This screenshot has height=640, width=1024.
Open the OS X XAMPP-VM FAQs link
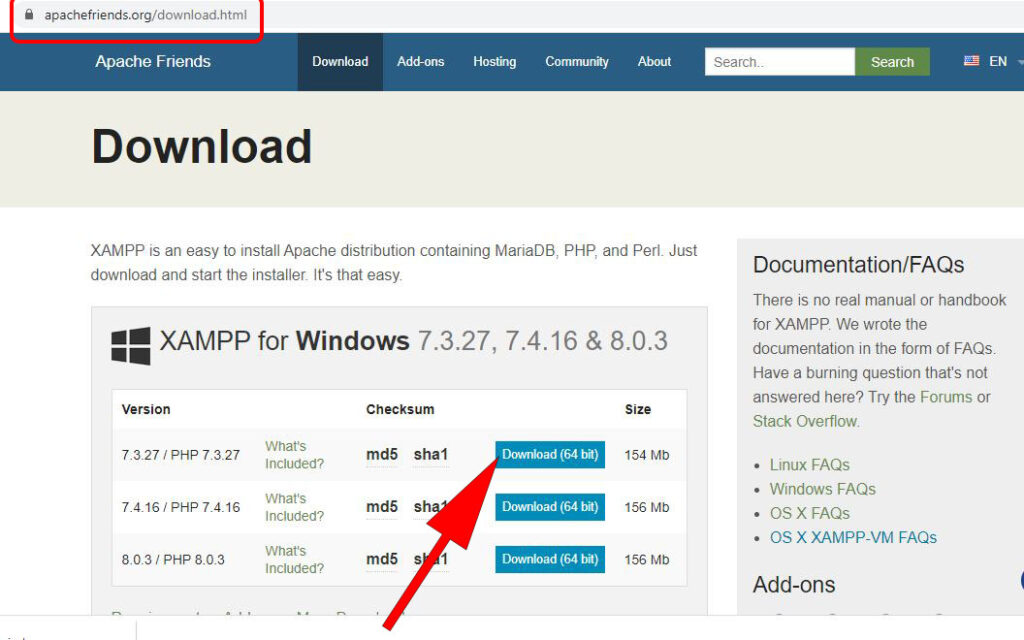point(853,537)
